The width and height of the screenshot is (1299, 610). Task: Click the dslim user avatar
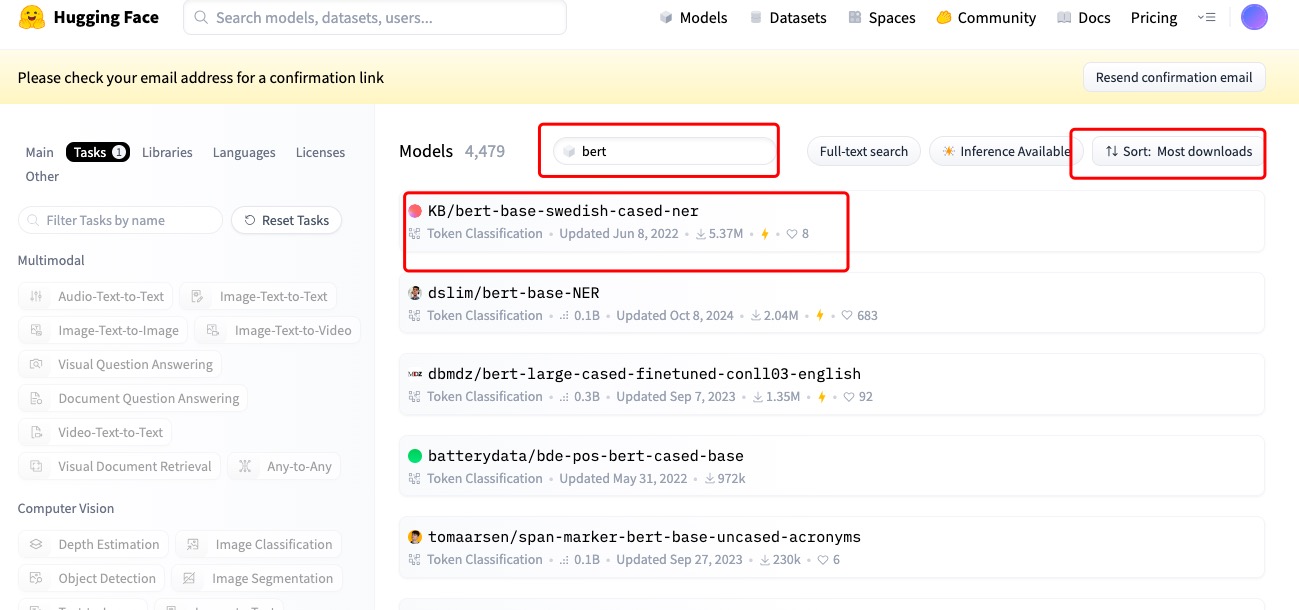pyautogui.click(x=415, y=293)
